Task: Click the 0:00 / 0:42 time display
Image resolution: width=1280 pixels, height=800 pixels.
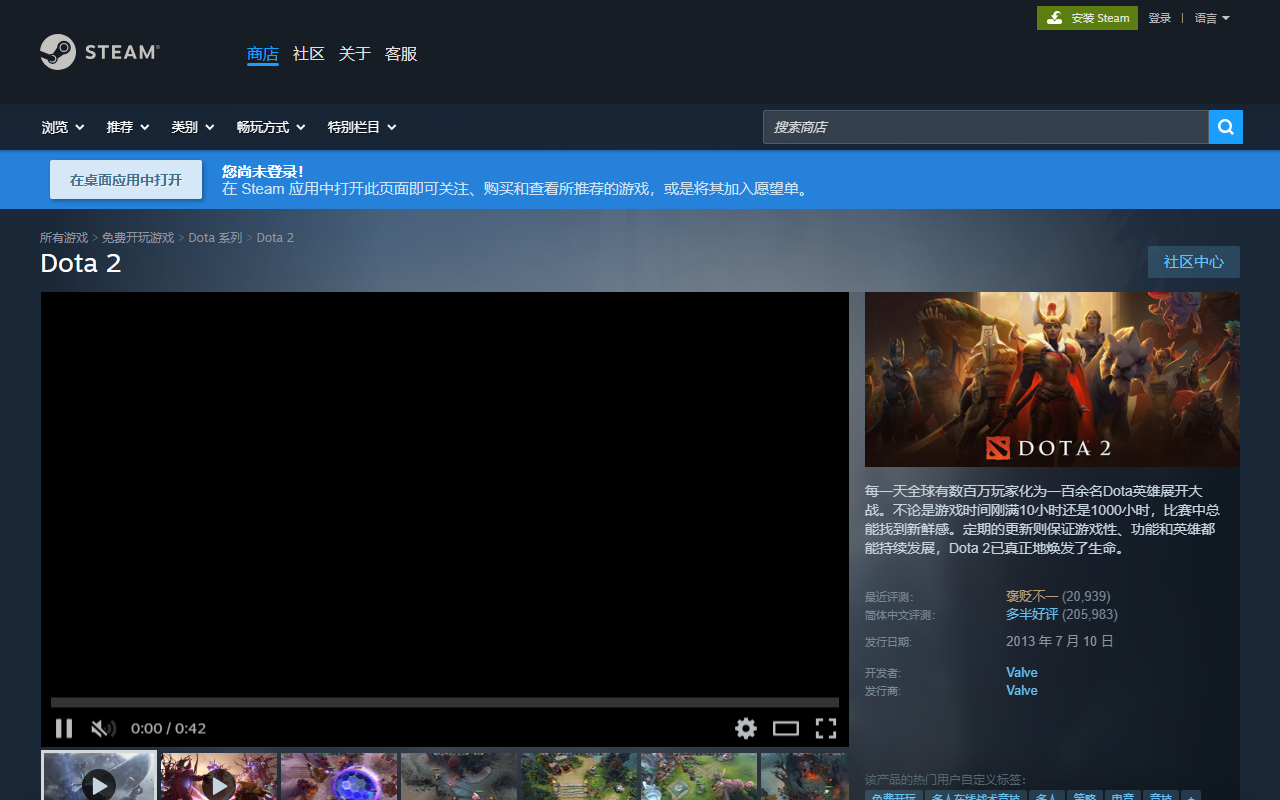Action: (x=168, y=728)
